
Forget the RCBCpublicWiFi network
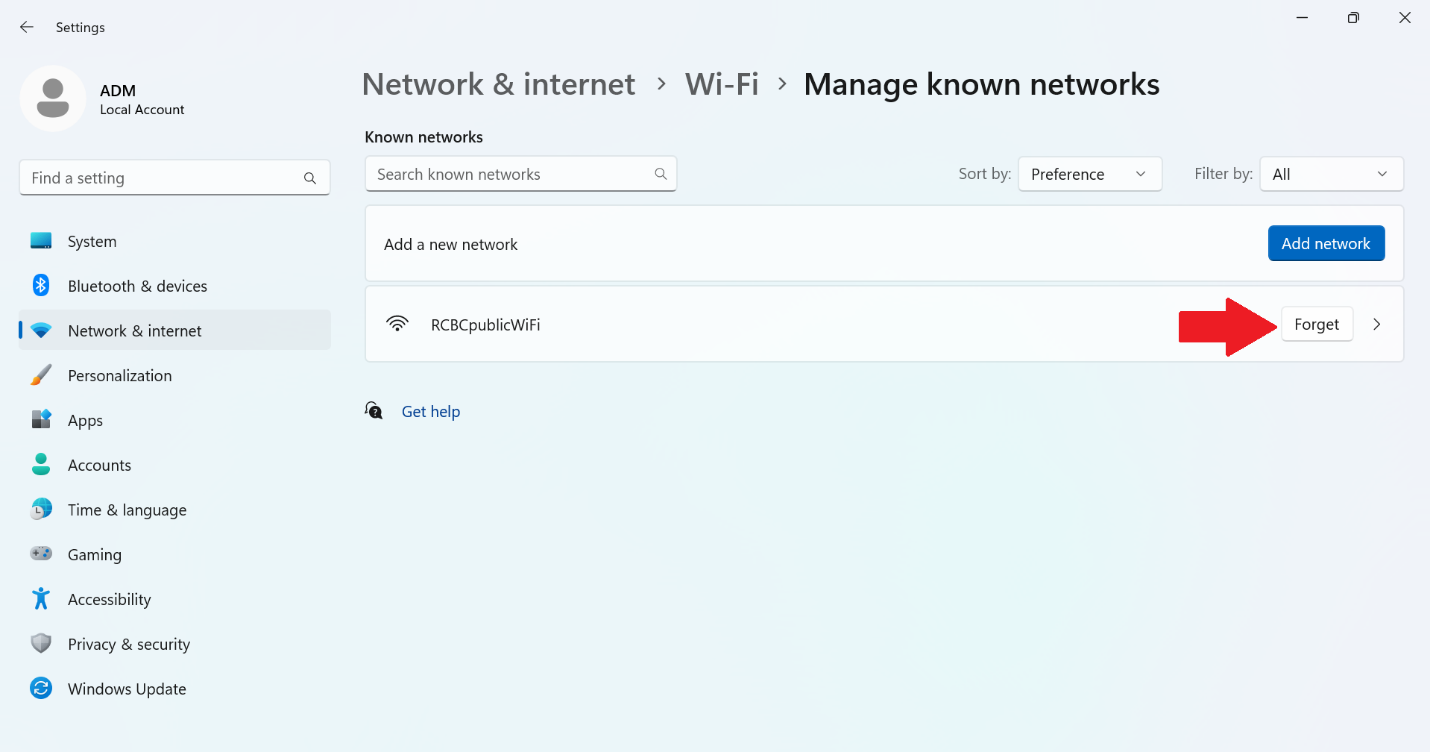click(1316, 324)
